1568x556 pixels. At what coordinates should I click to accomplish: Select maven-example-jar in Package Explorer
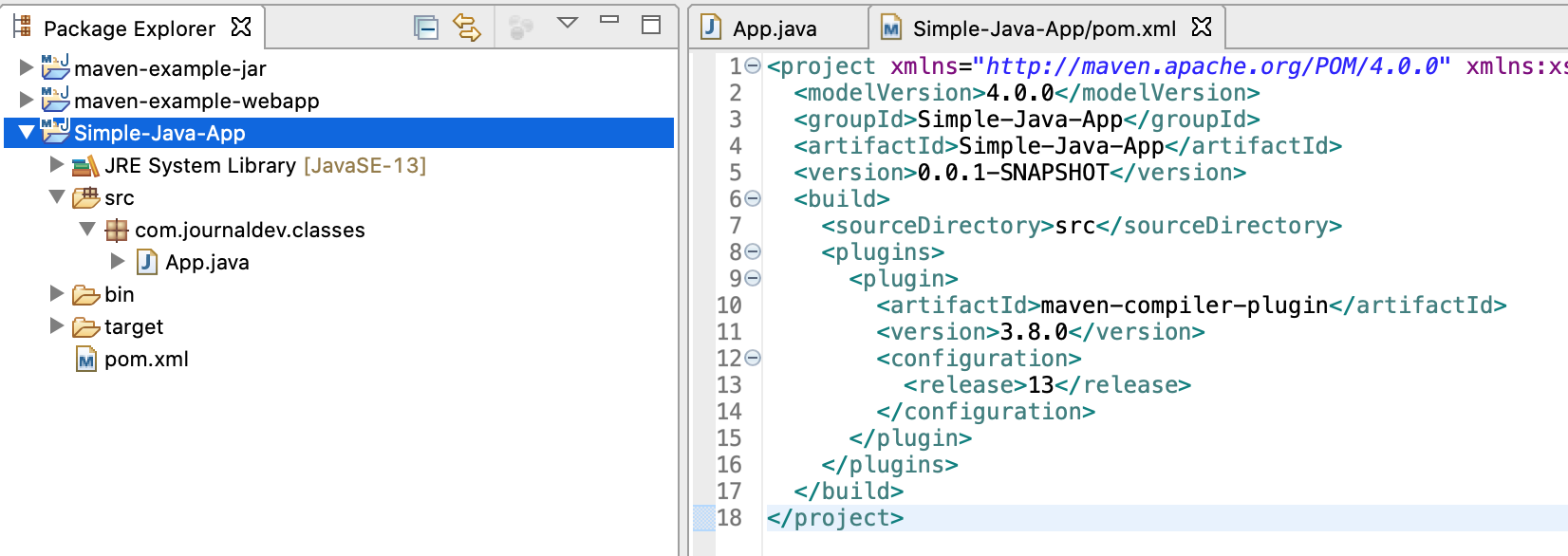[170, 68]
